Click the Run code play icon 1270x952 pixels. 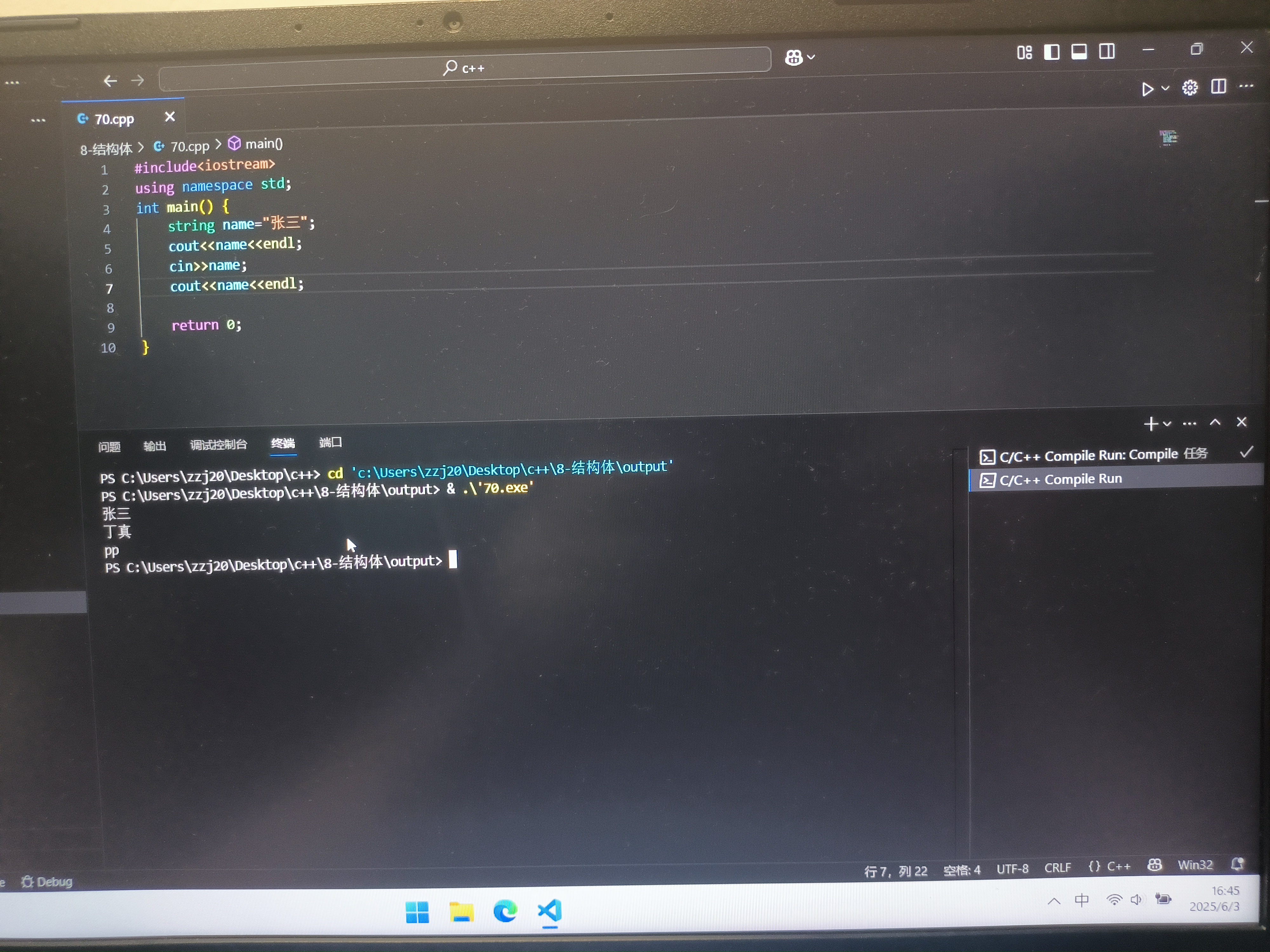point(1147,89)
